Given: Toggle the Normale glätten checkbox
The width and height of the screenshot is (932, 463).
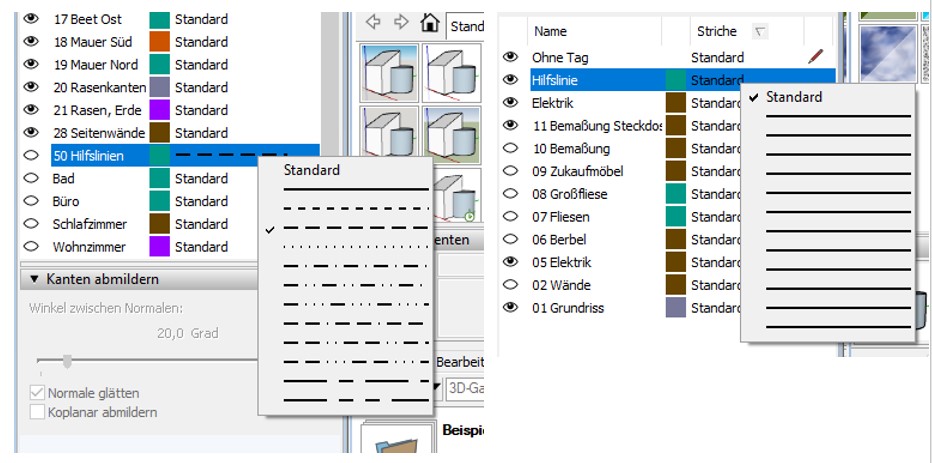Looking at the screenshot, I should pos(38,393).
